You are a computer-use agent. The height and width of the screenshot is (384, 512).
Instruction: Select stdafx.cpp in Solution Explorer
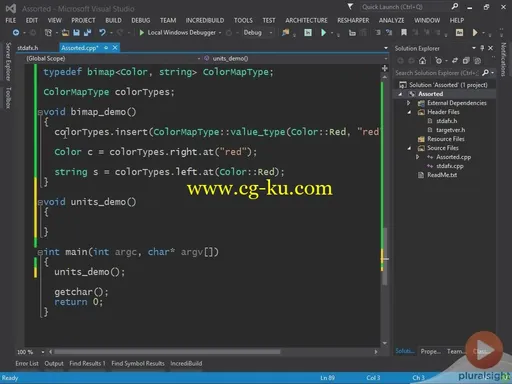[x=450, y=166]
